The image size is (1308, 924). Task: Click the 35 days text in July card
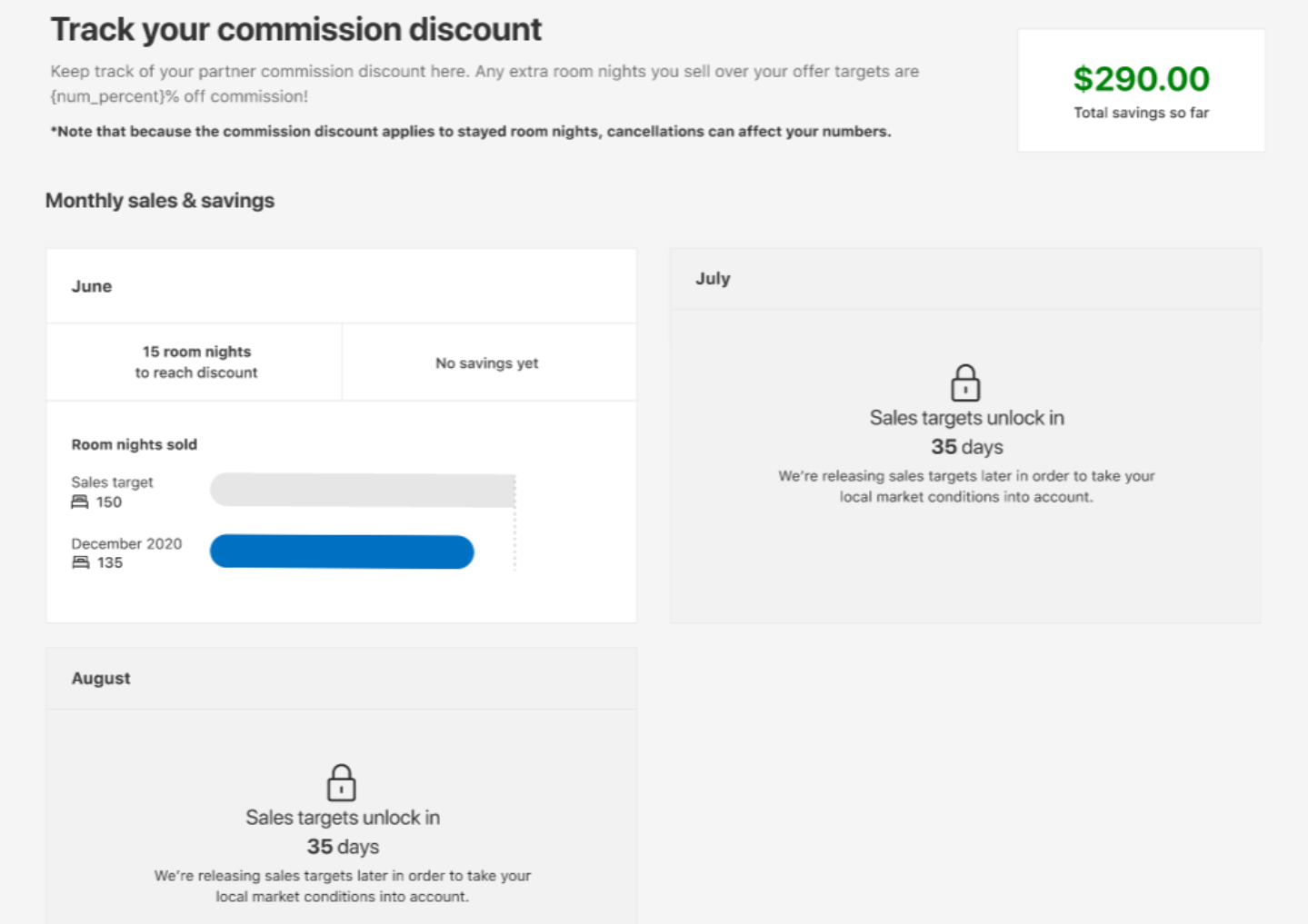[x=967, y=447]
